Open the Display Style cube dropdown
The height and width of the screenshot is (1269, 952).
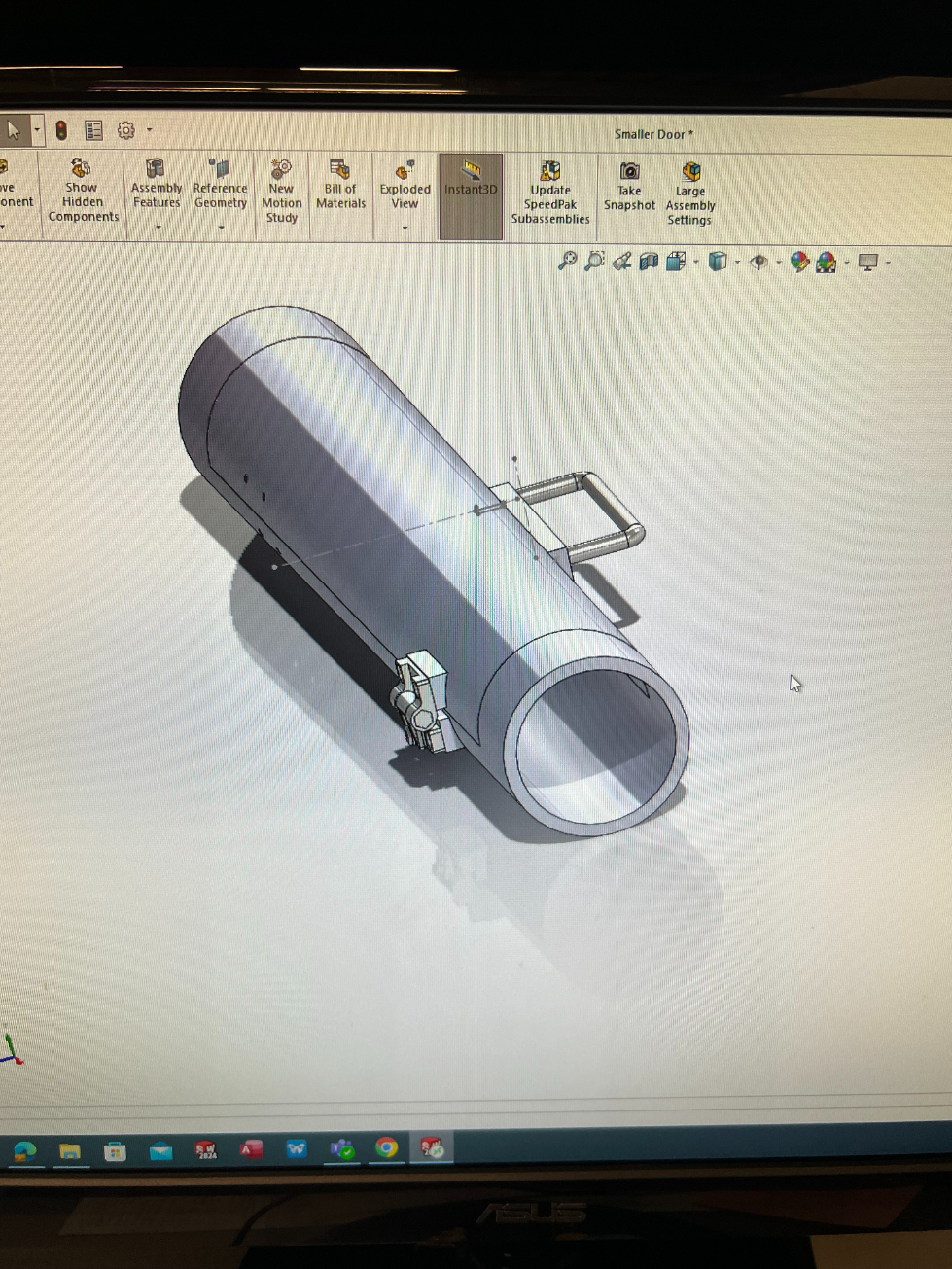pyautogui.click(x=737, y=263)
